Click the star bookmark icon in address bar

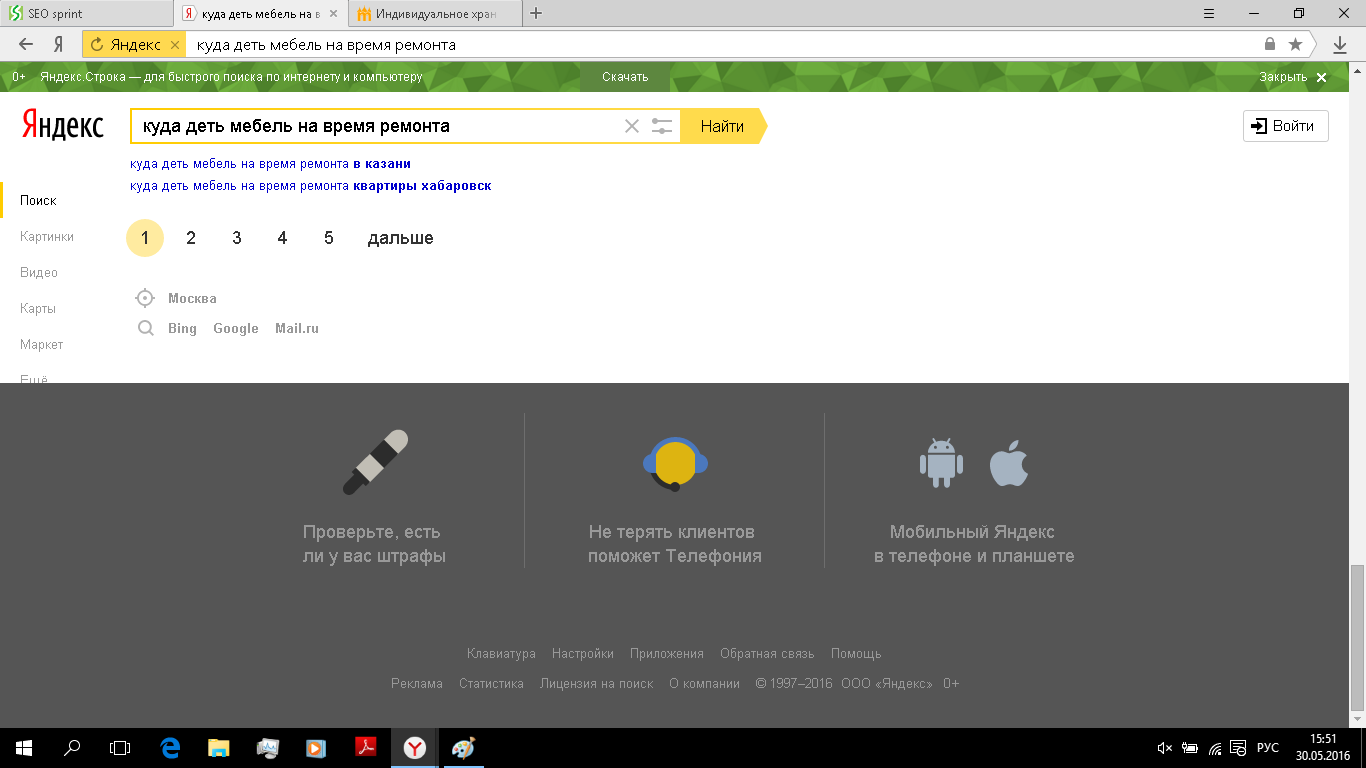tap(1296, 45)
